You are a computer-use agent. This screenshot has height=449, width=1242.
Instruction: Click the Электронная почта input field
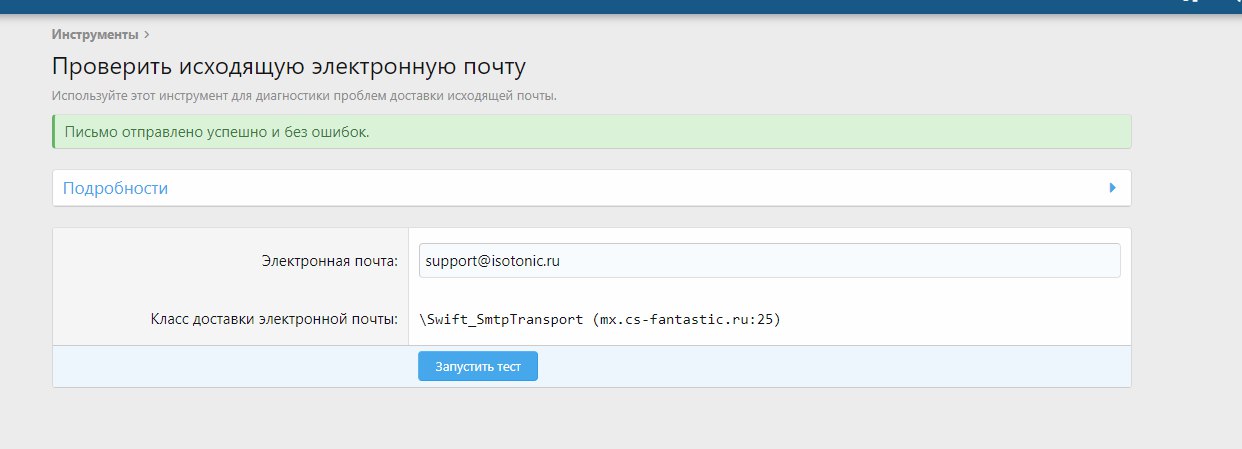click(x=769, y=261)
